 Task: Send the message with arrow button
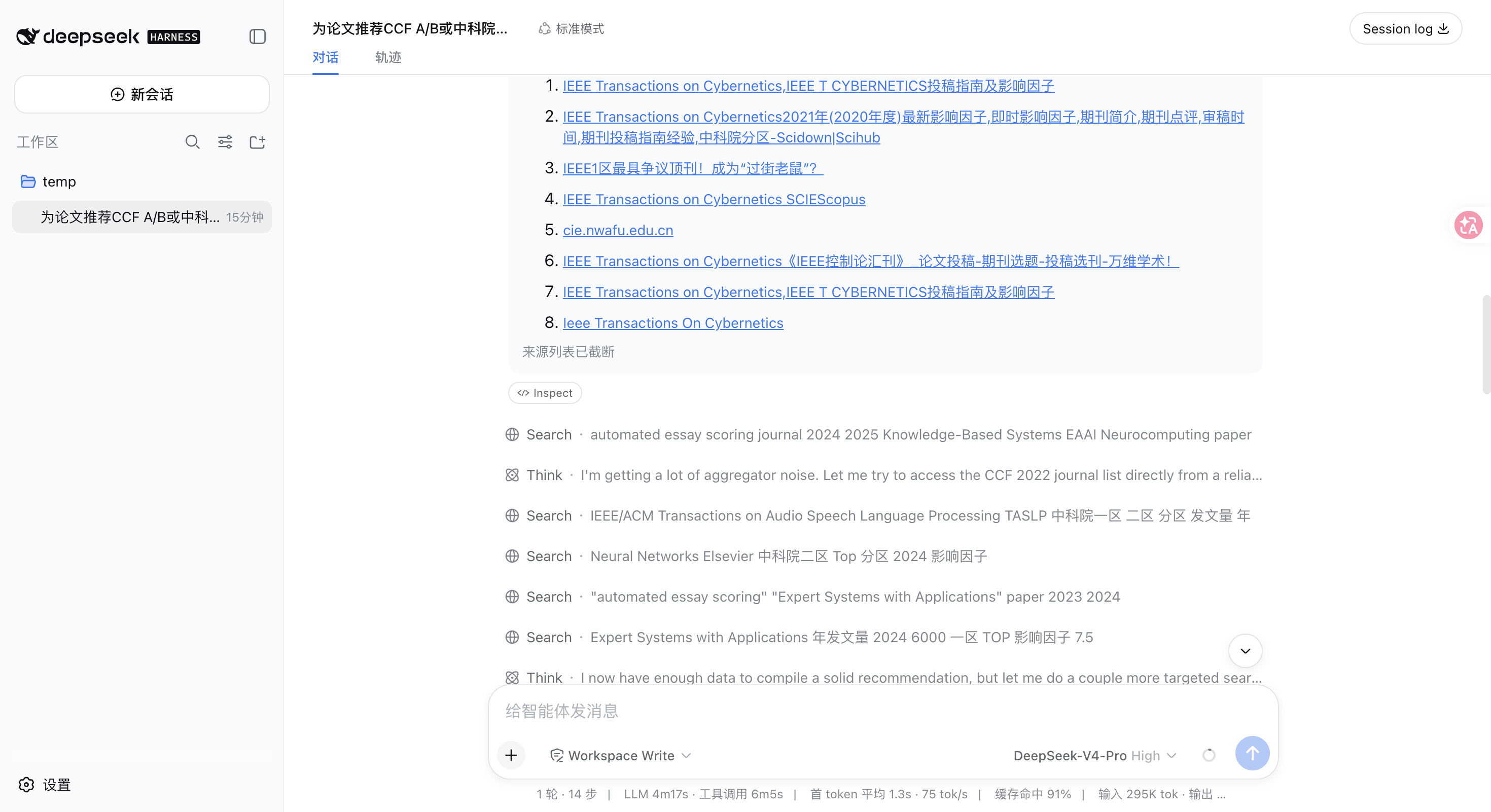click(1252, 753)
